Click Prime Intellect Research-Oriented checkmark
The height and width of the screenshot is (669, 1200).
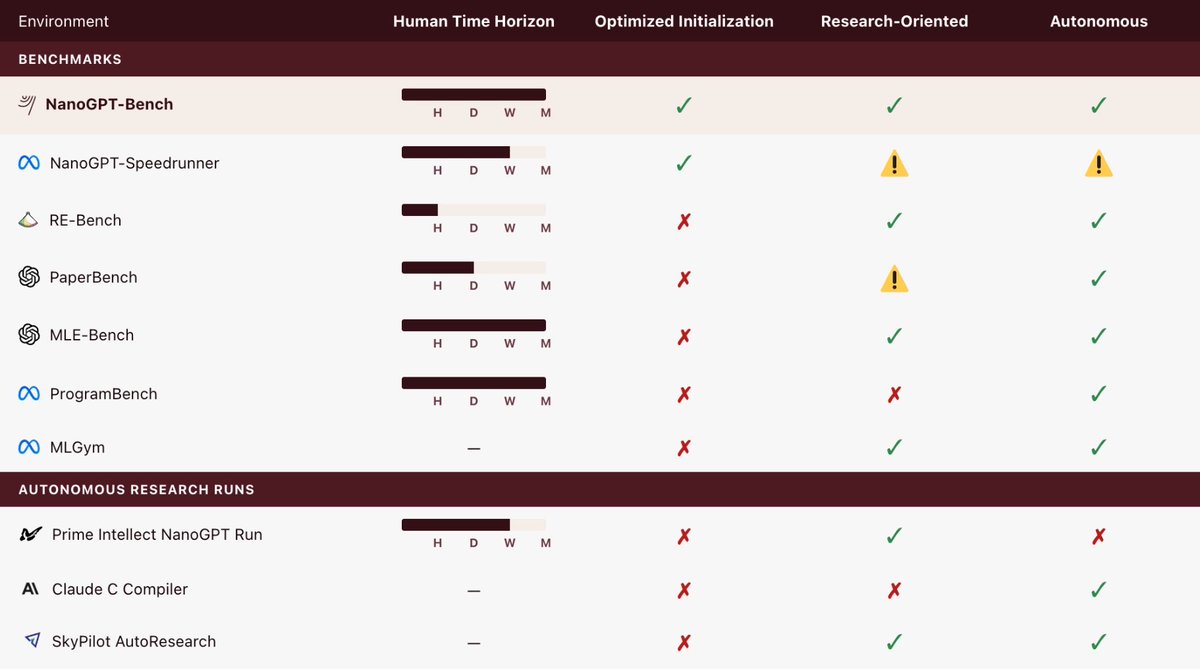coord(894,534)
